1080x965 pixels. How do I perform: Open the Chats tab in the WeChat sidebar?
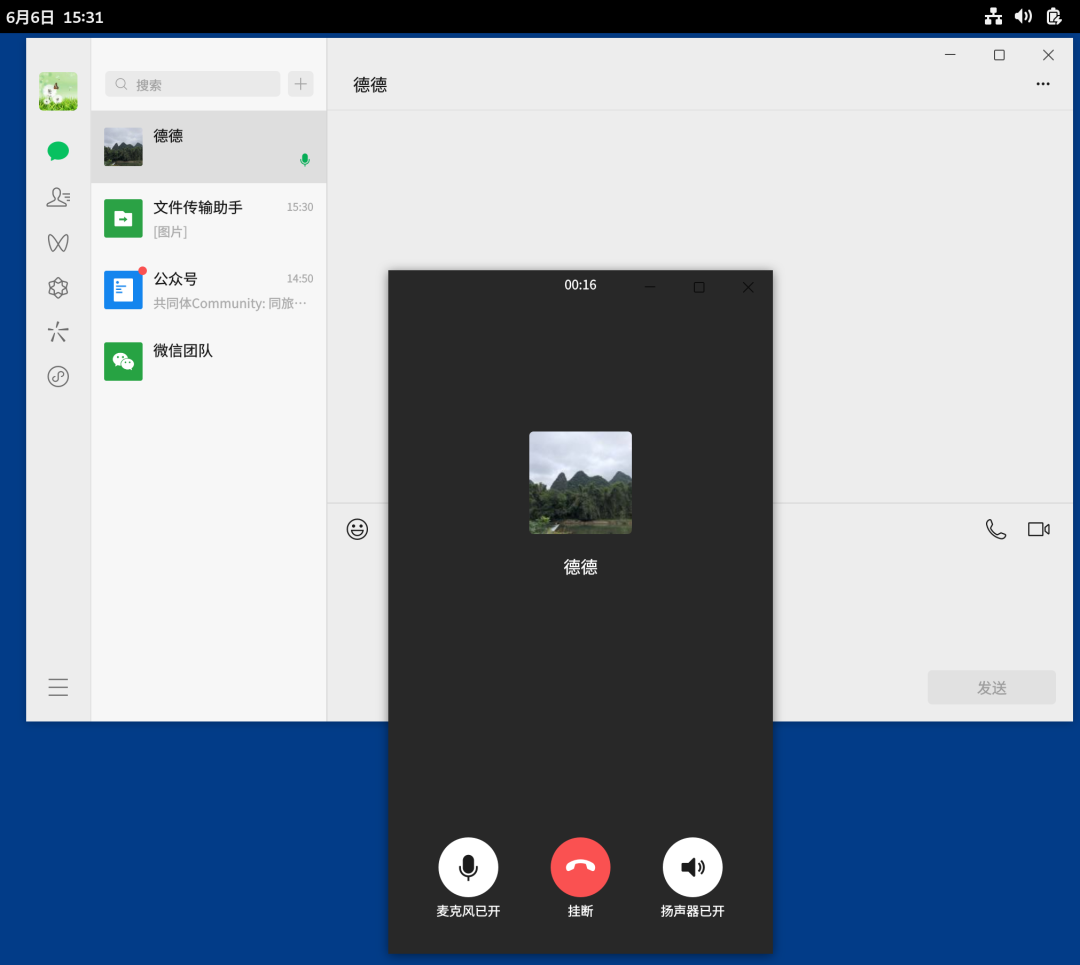pyautogui.click(x=58, y=151)
